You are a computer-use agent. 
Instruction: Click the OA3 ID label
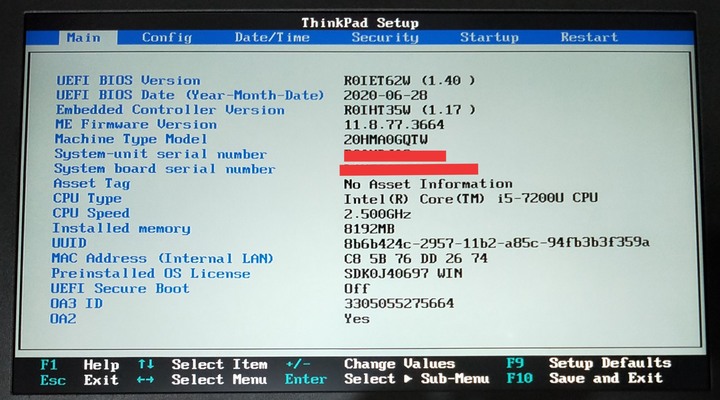[x=77, y=304]
